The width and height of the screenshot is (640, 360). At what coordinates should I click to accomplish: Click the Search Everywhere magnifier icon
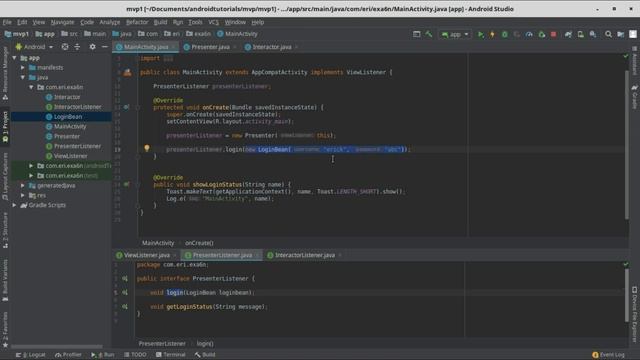[x=608, y=34]
